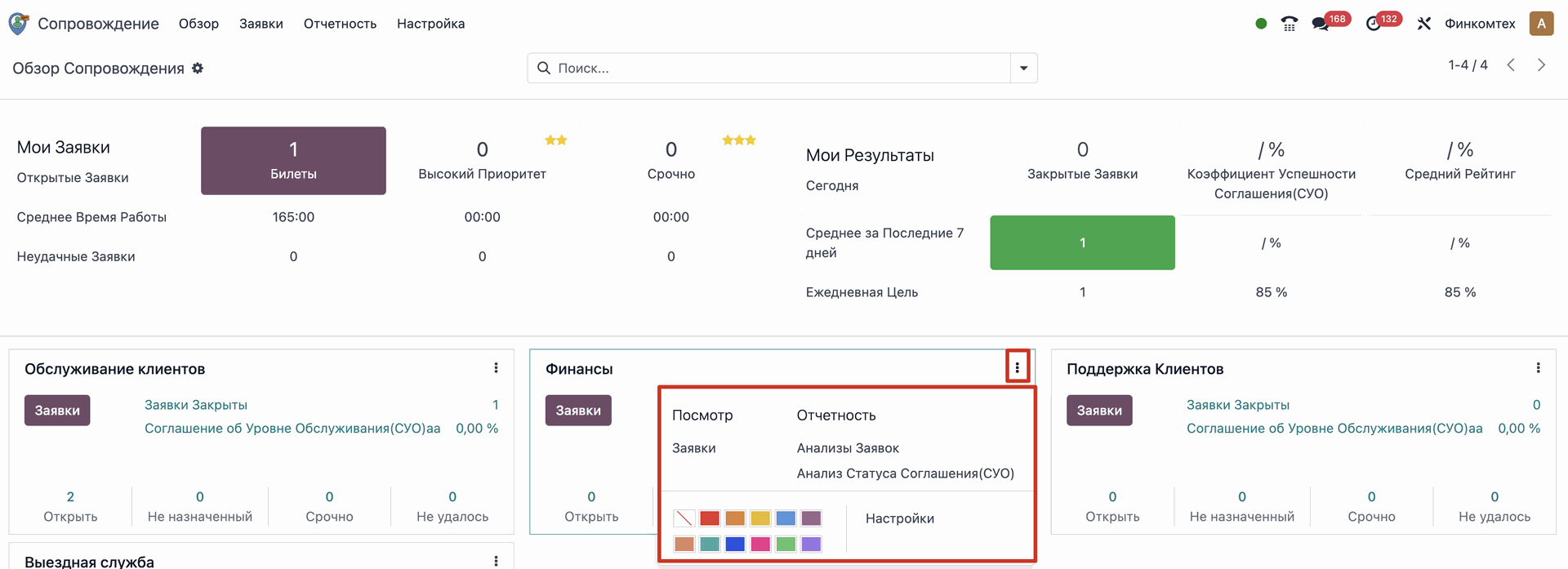The height and width of the screenshot is (569, 1568).
Task: Select Заявки under Посмотр in dropdown
Action: pos(694,448)
